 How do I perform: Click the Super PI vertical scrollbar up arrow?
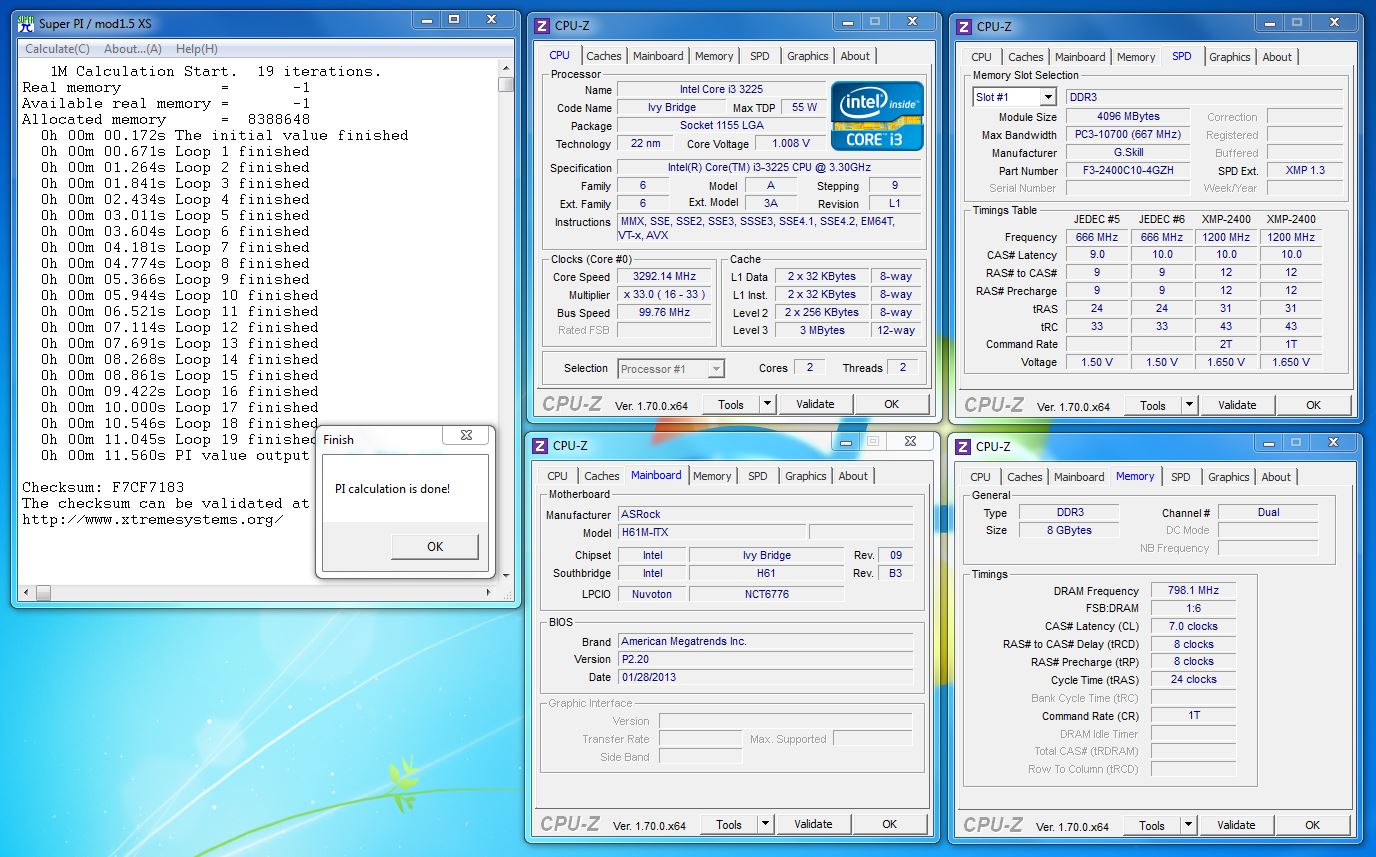point(506,67)
